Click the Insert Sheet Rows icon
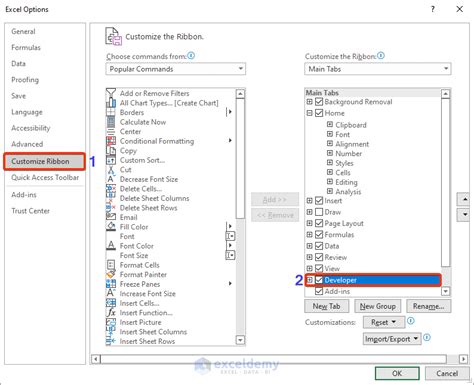 111,341
